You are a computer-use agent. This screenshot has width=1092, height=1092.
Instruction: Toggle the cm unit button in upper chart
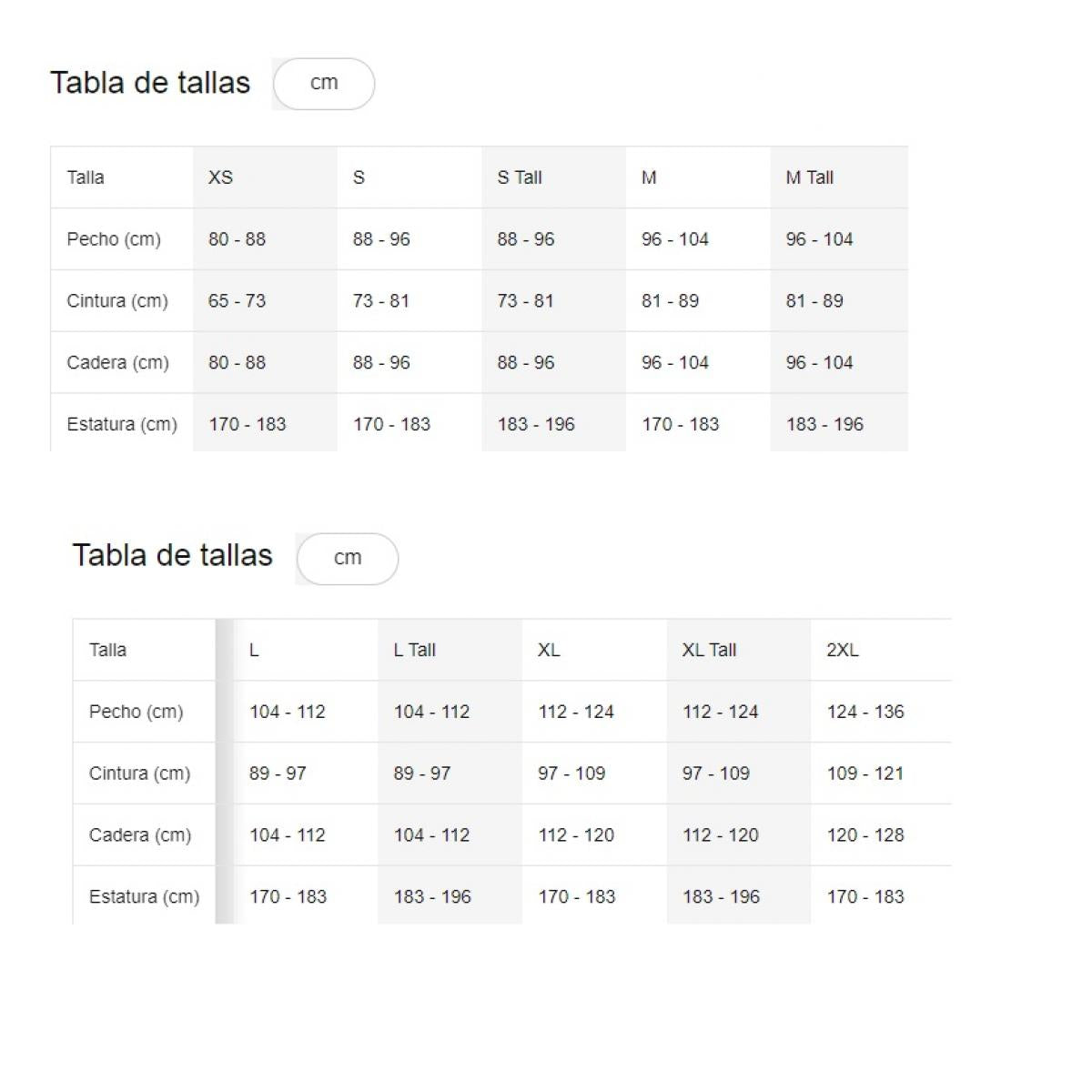[x=324, y=84]
